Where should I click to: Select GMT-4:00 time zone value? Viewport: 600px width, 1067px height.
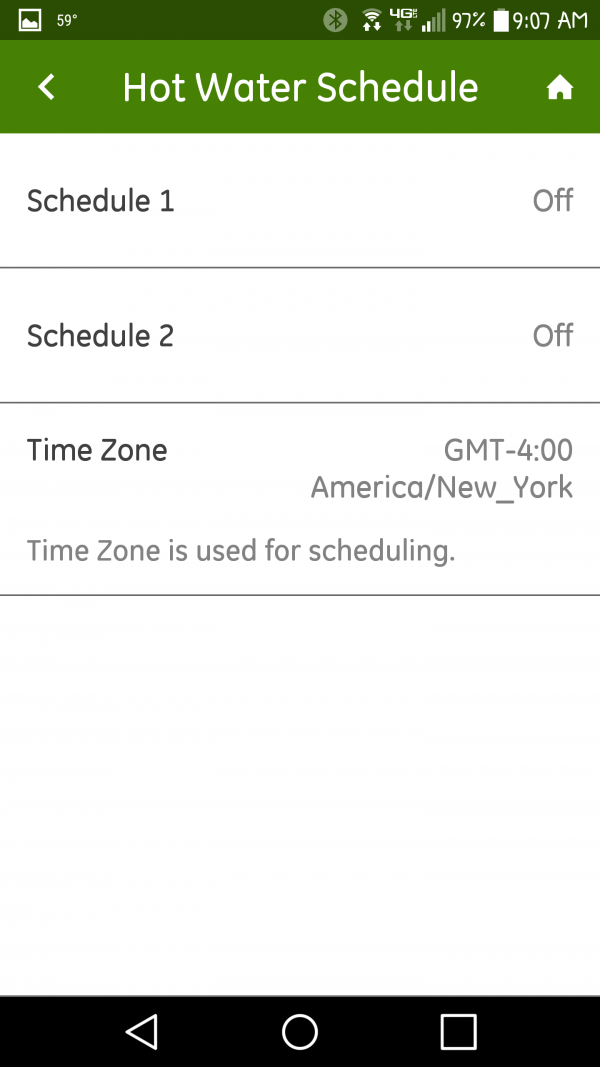tap(508, 450)
